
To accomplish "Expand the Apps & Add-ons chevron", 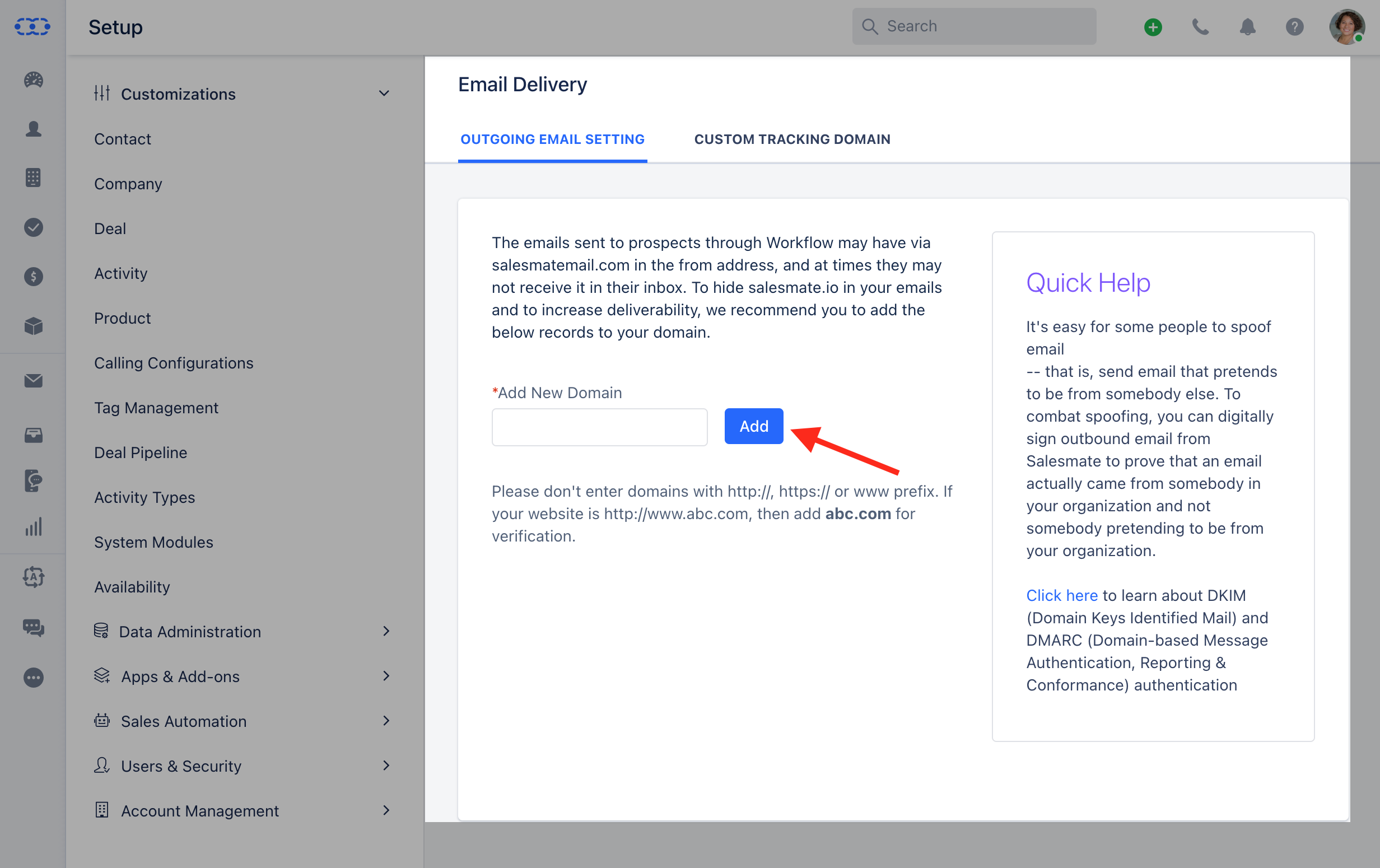I will point(386,675).
